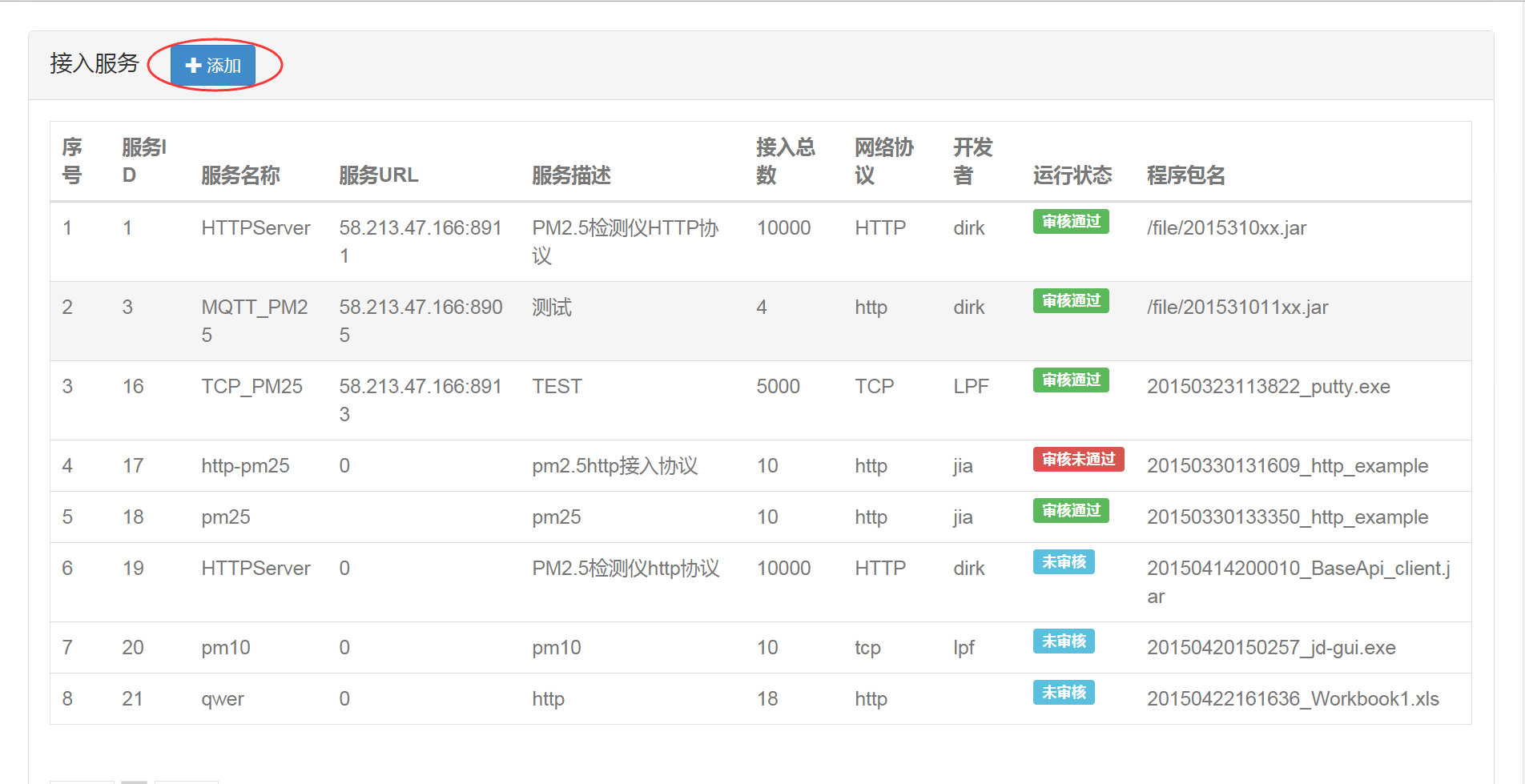The image size is (1525, 784).
Task: Click the blue 添加 add button
Action: point(213,66)
